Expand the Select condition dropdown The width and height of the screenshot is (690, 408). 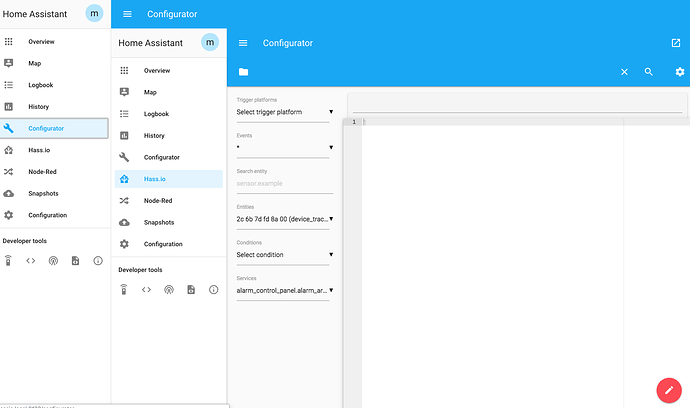[283, 254]
